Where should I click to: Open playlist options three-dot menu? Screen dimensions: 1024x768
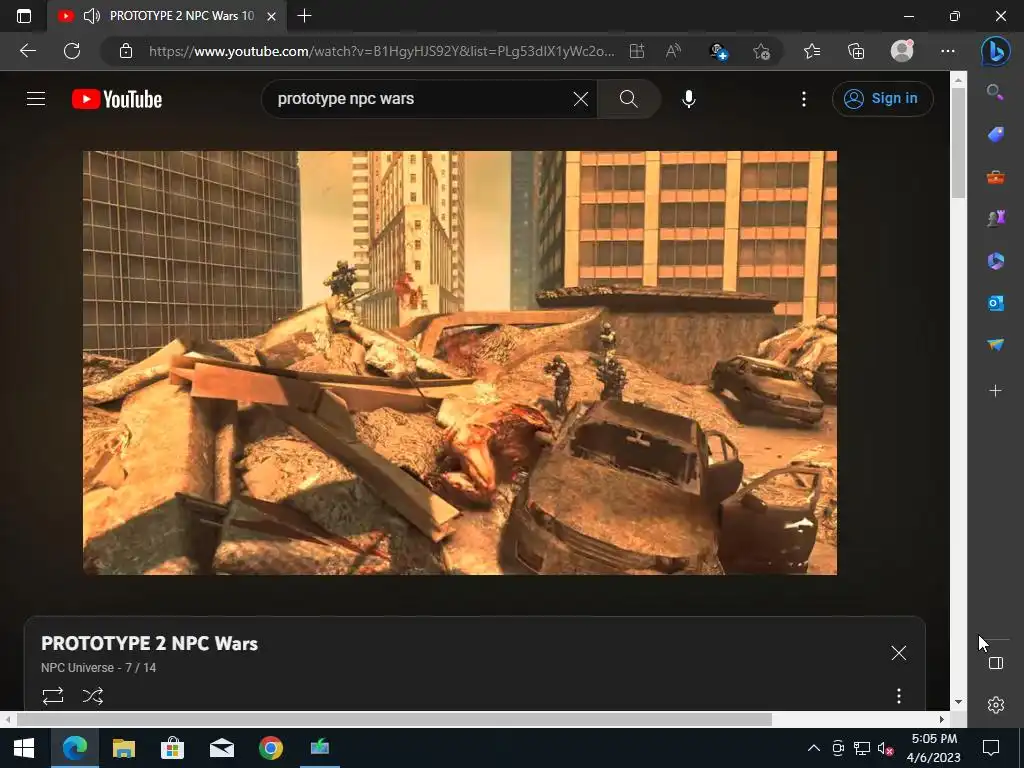pos(899,696)
